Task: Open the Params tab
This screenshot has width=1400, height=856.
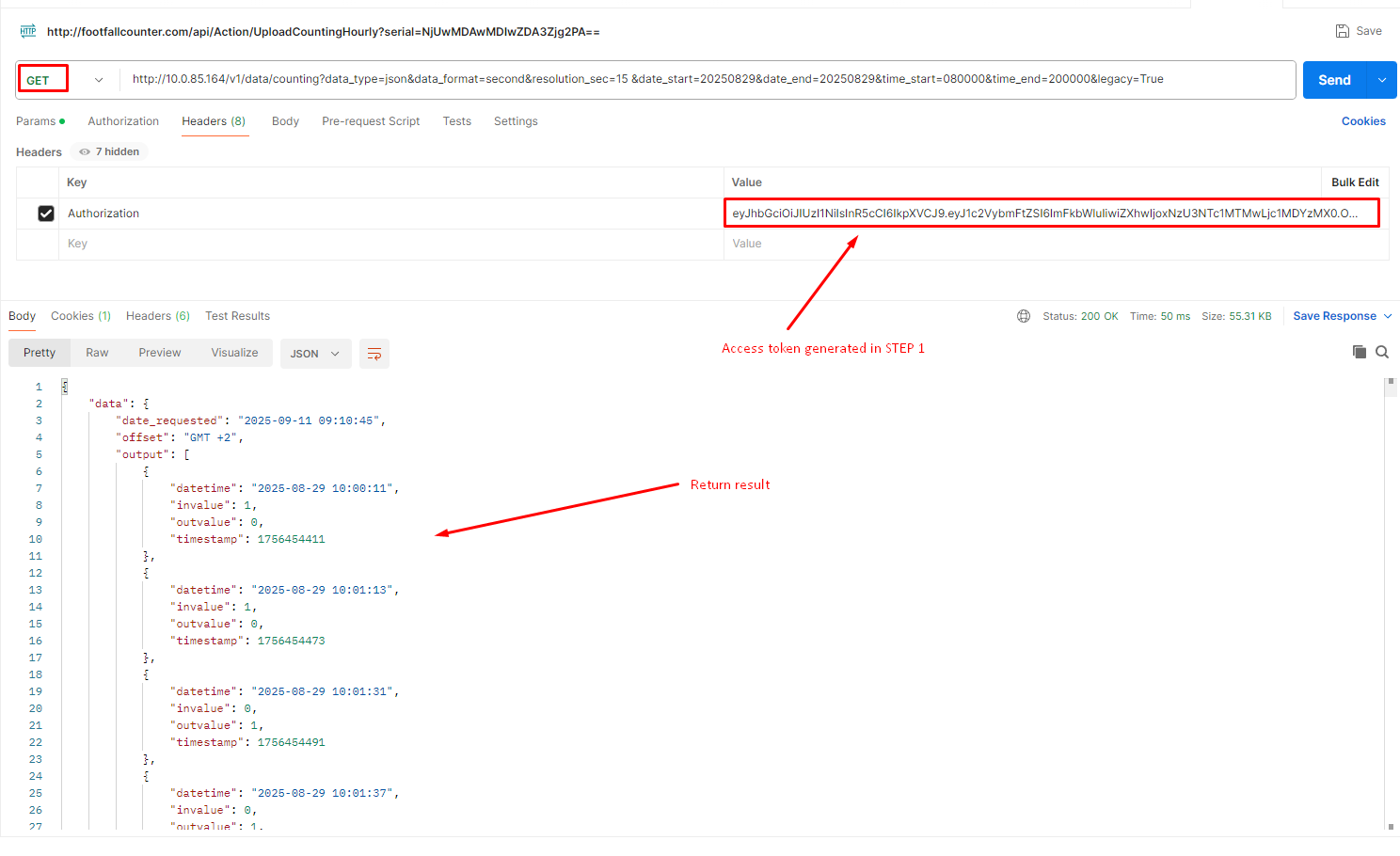Action: pos(40,121)
